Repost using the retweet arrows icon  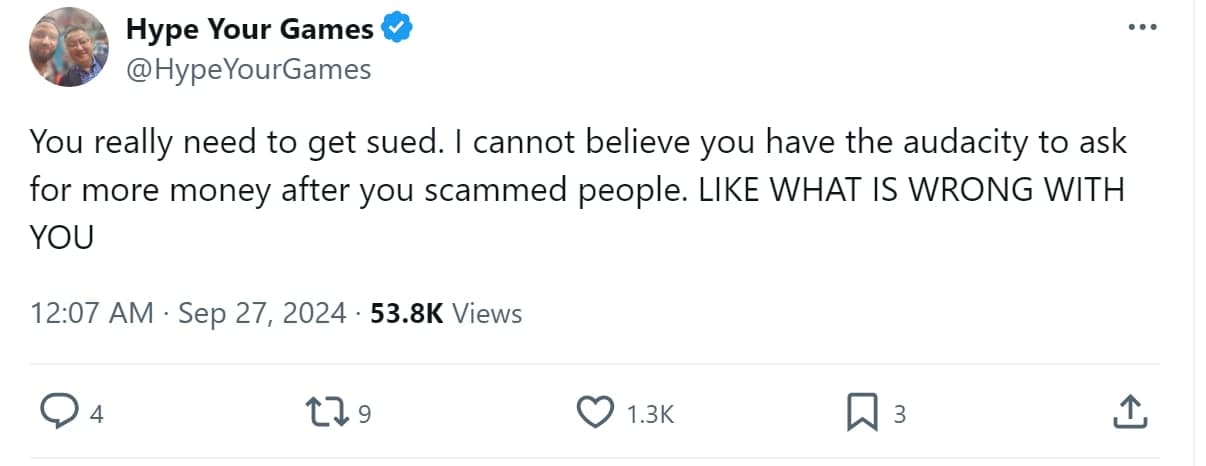tap(332, 412)
